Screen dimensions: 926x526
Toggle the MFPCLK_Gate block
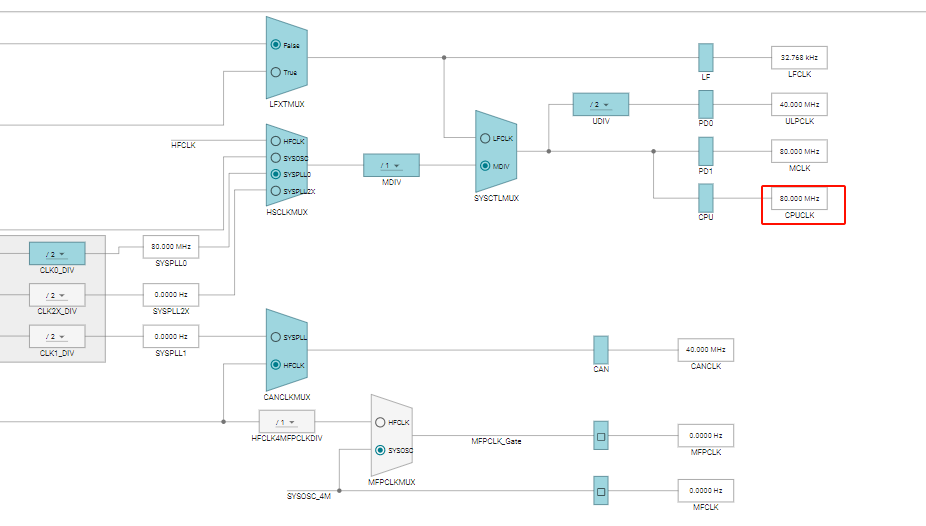click(x=601, y=436)
